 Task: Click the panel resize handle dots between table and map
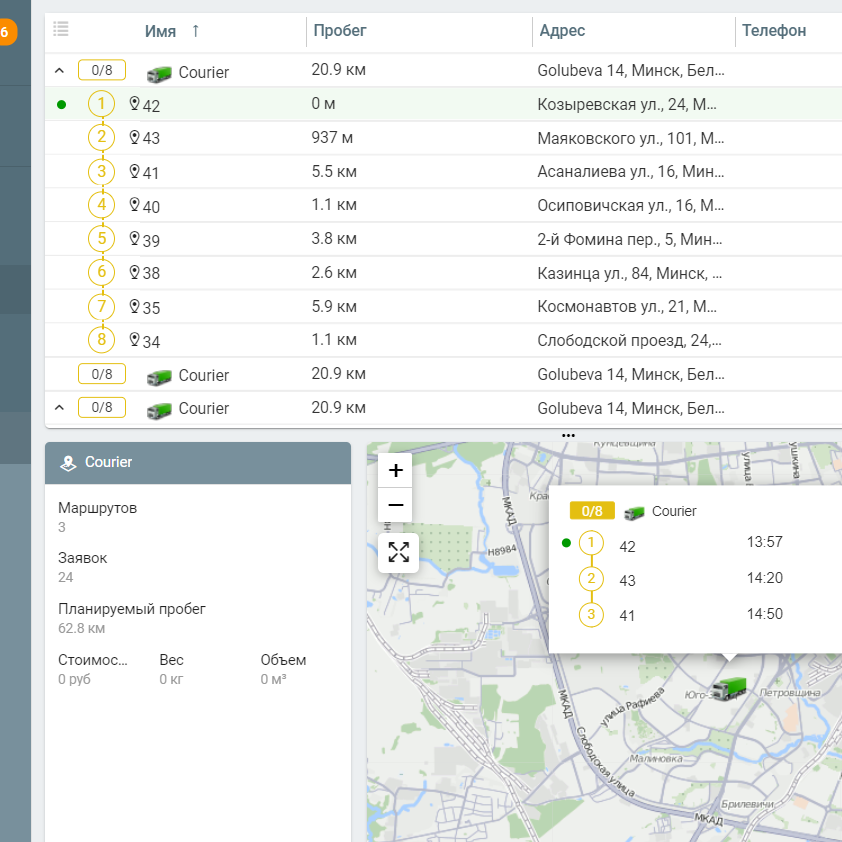tap(568, 433)
